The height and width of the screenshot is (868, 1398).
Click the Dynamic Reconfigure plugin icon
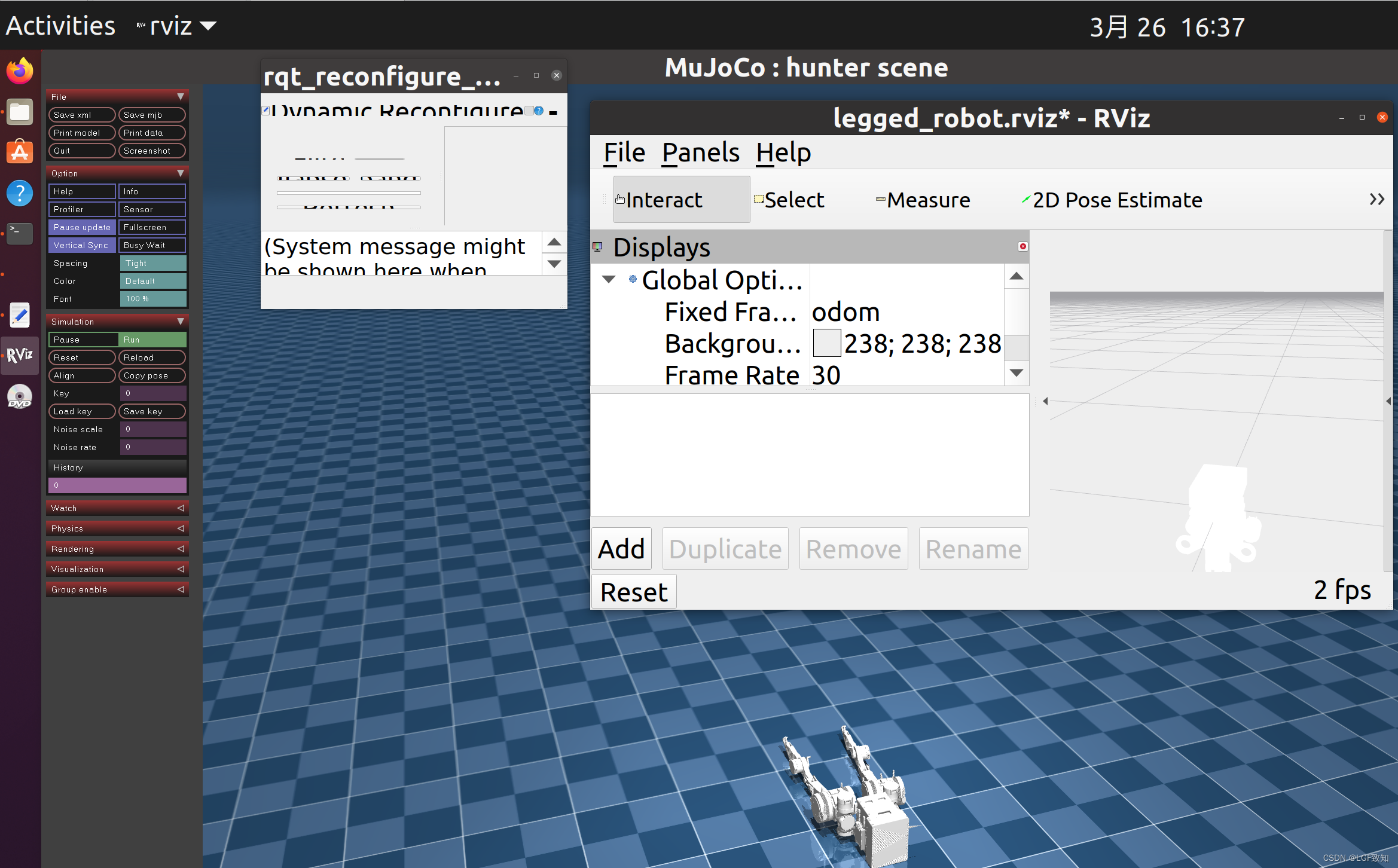click(265, 110)
